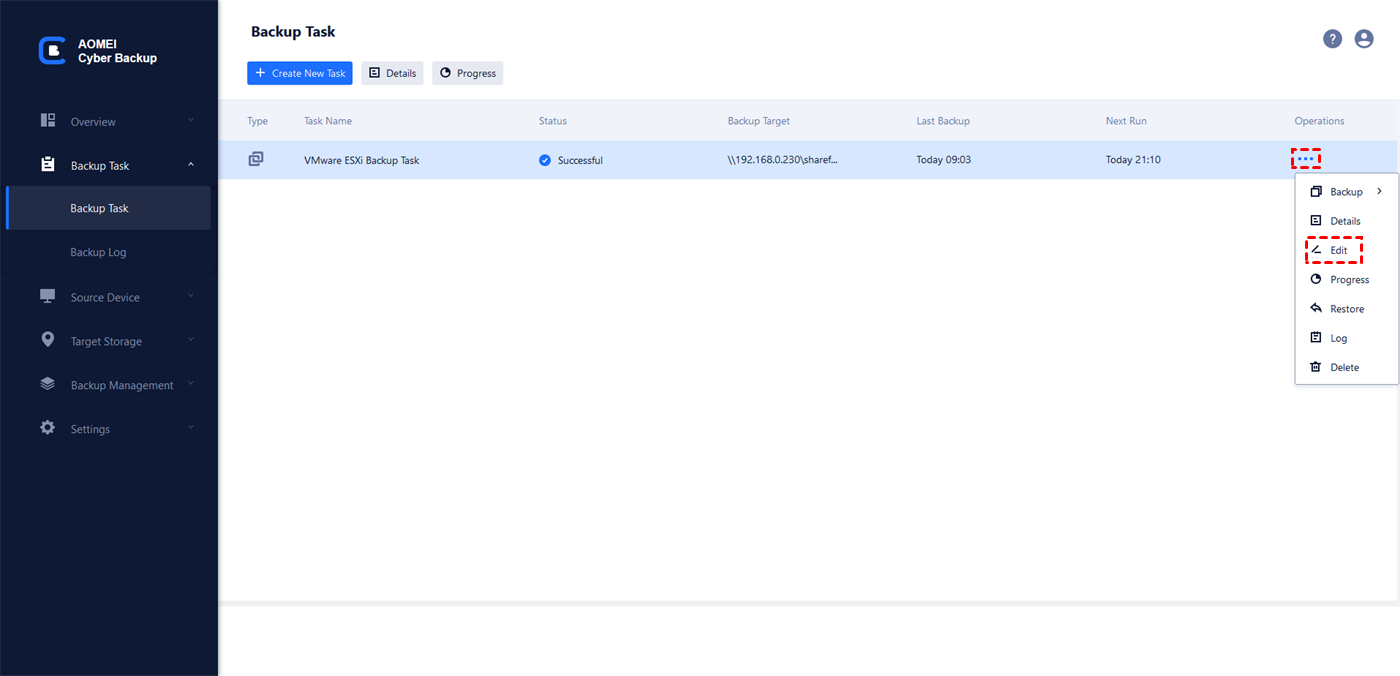Click the Today 09:03 last backup cell

click(x=944, y=160)
